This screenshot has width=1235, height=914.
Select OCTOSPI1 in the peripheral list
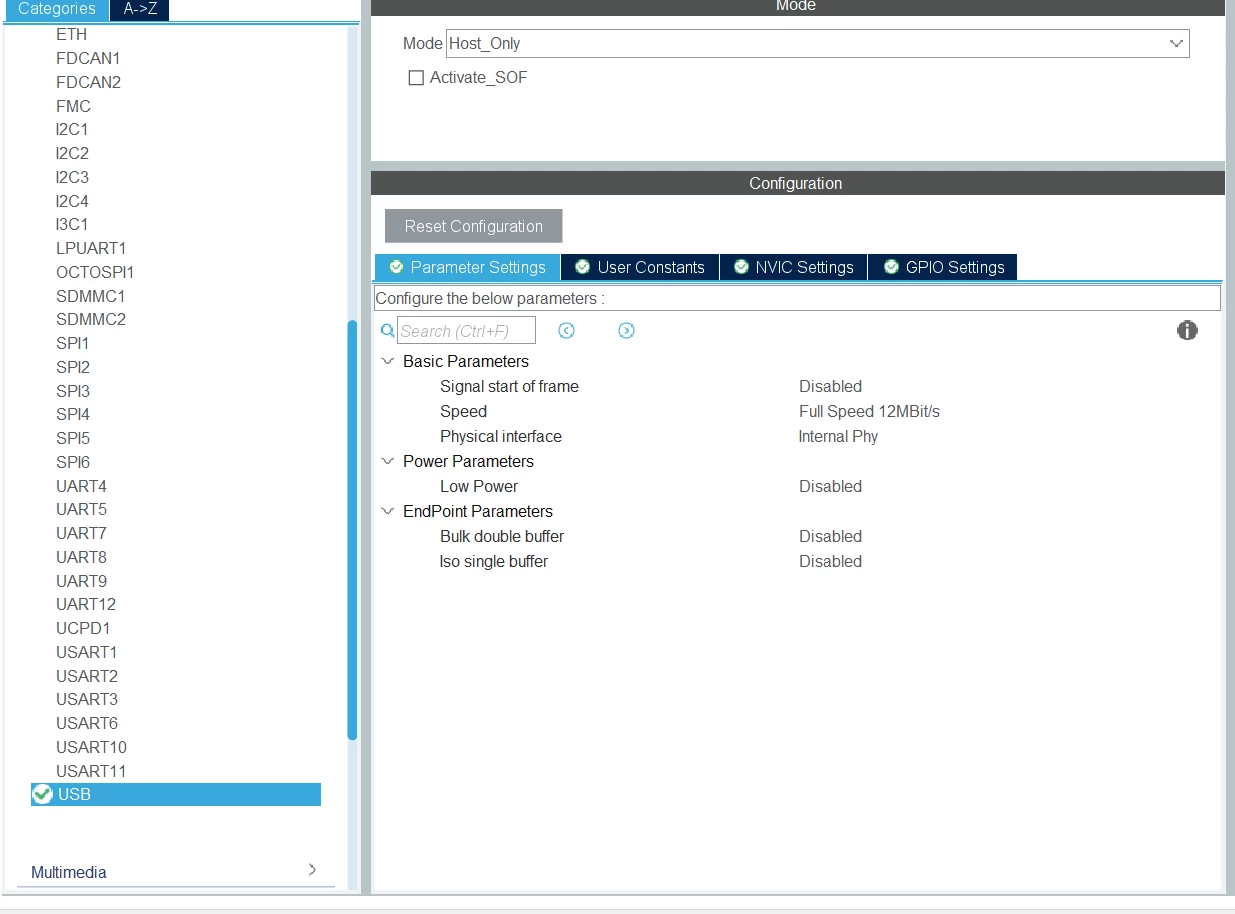coord(95,272)
